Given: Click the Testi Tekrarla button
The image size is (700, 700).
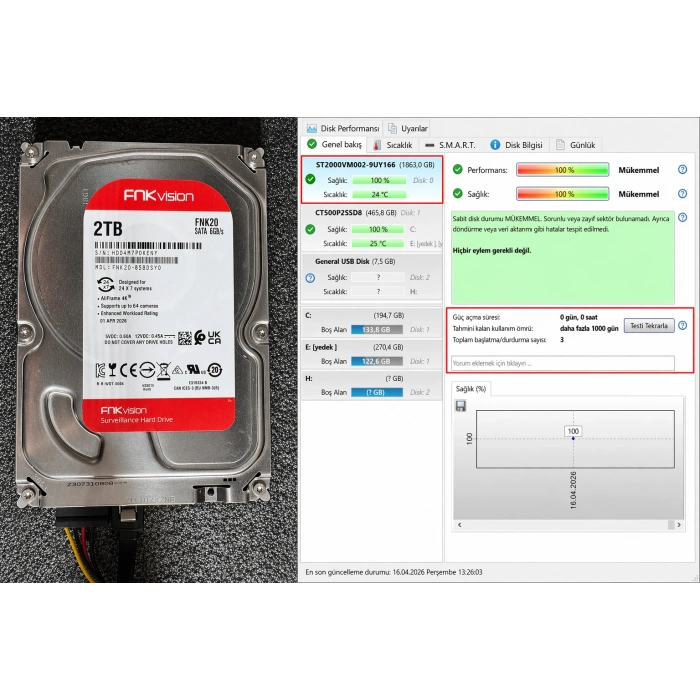Looking at the screenshot, I should (649, 325).
